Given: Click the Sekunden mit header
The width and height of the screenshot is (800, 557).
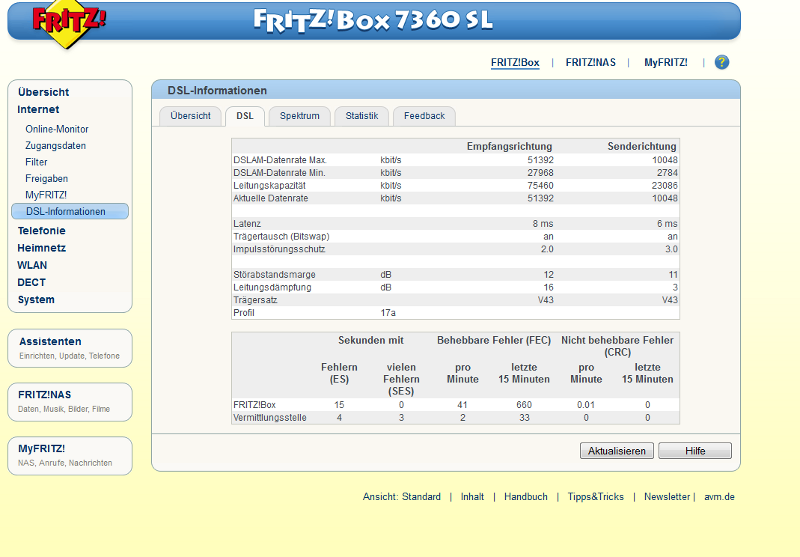Looking at the screenshot, I should 370,341.
